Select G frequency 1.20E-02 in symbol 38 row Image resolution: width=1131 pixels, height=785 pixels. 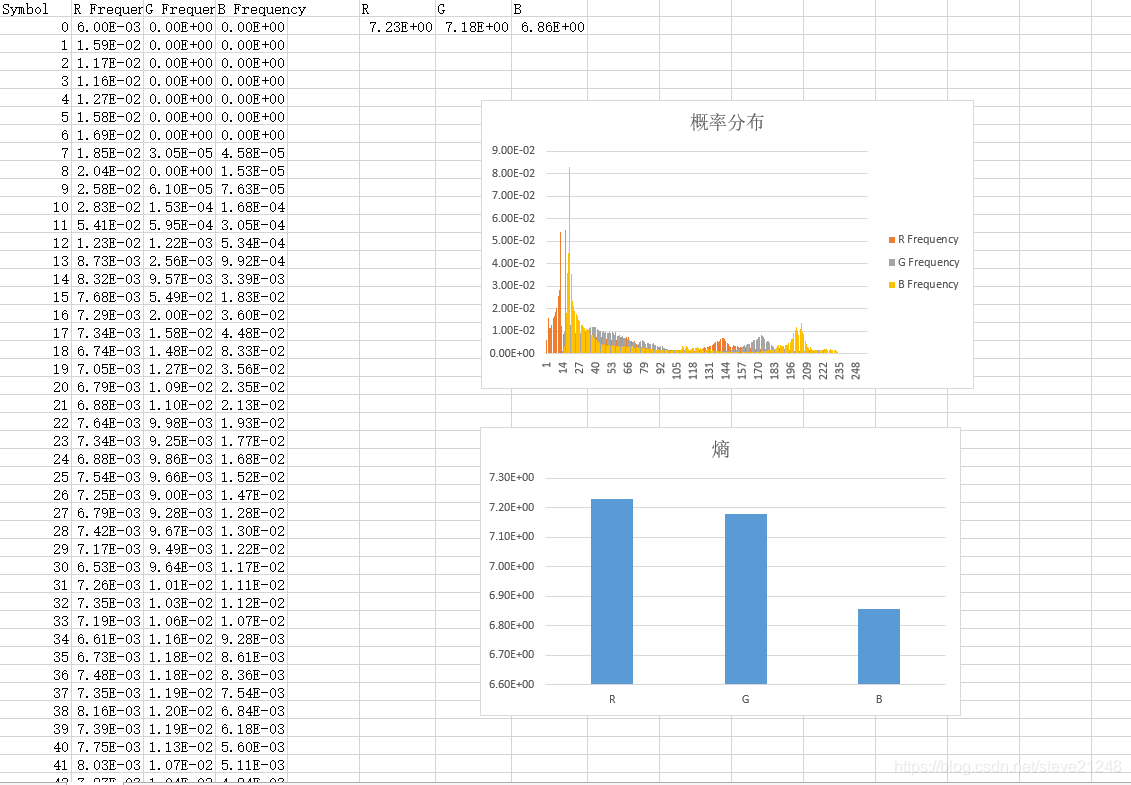180,711
